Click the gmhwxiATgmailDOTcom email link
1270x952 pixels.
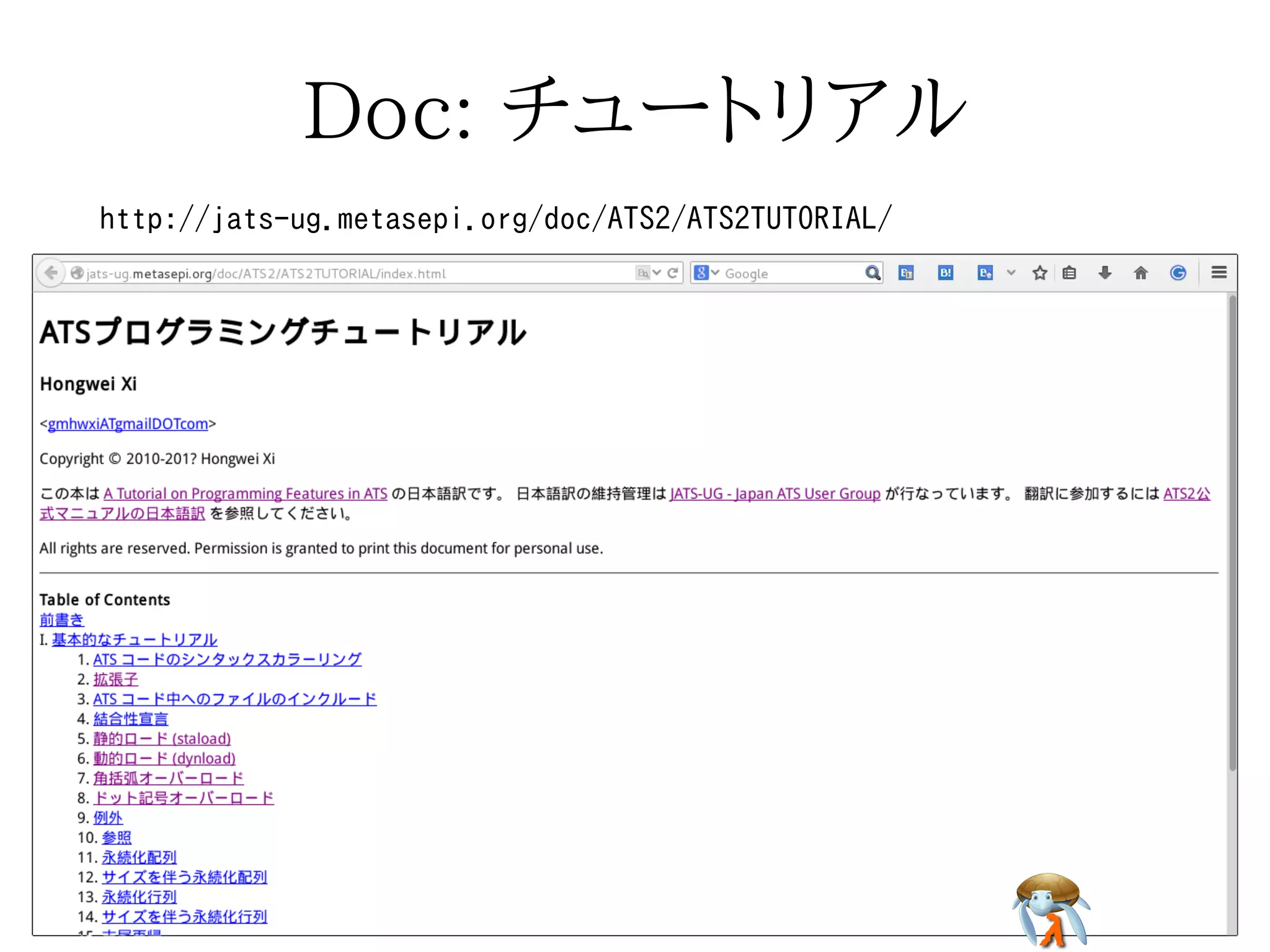pos(128,424)
